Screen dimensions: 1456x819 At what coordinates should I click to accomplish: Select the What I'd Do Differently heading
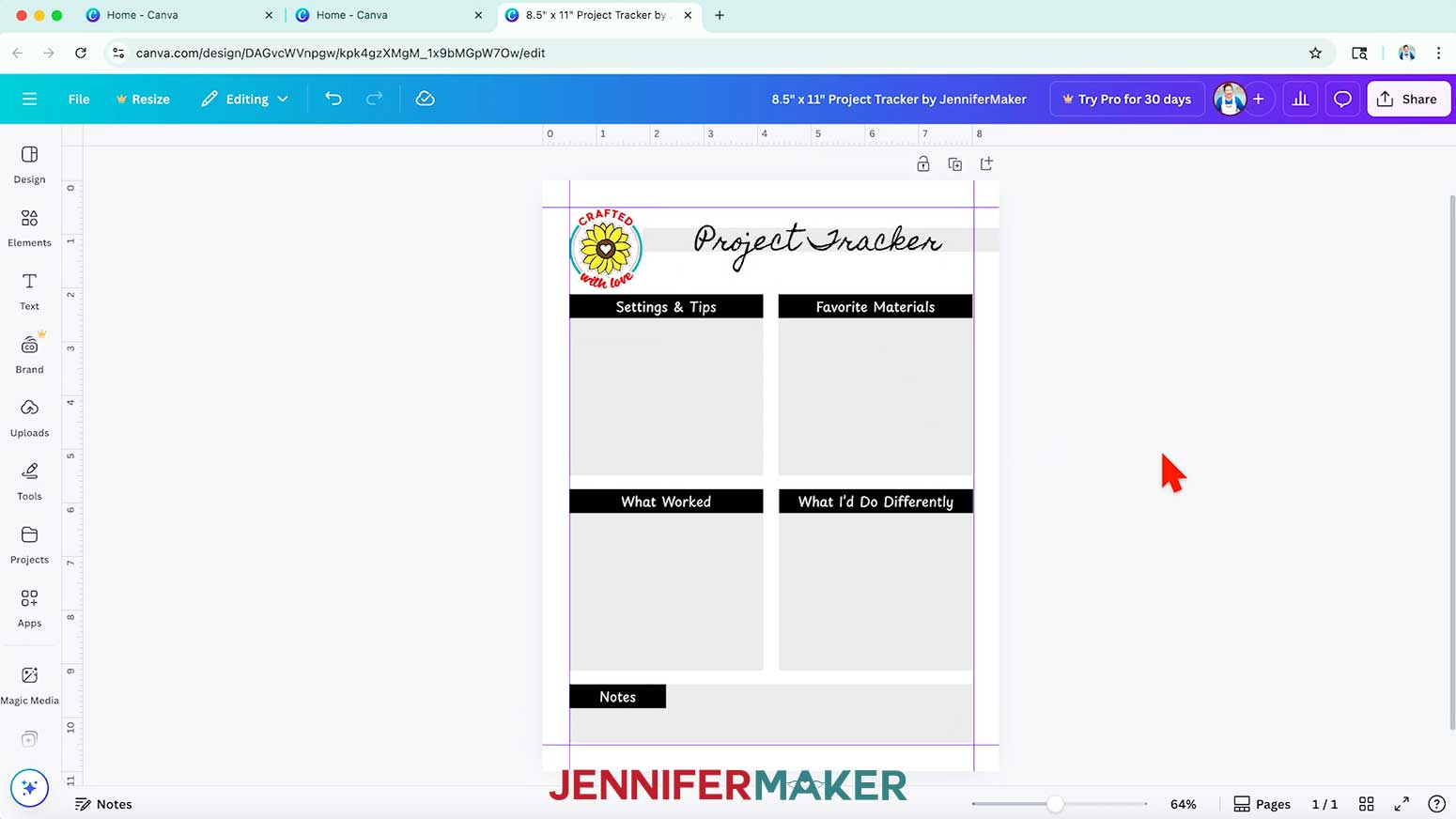875,502
